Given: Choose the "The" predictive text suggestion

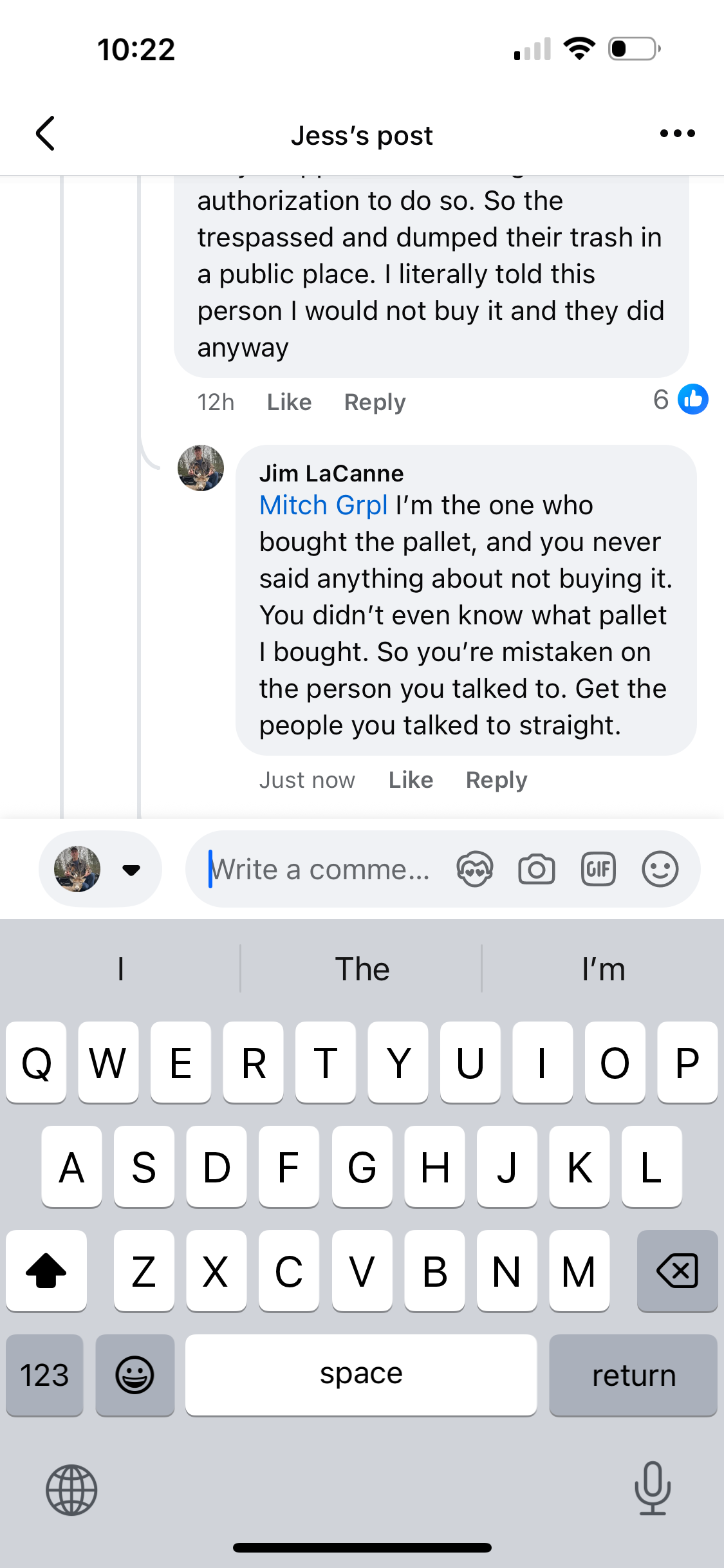Looking at the screenshot, I should click(362, 969).
